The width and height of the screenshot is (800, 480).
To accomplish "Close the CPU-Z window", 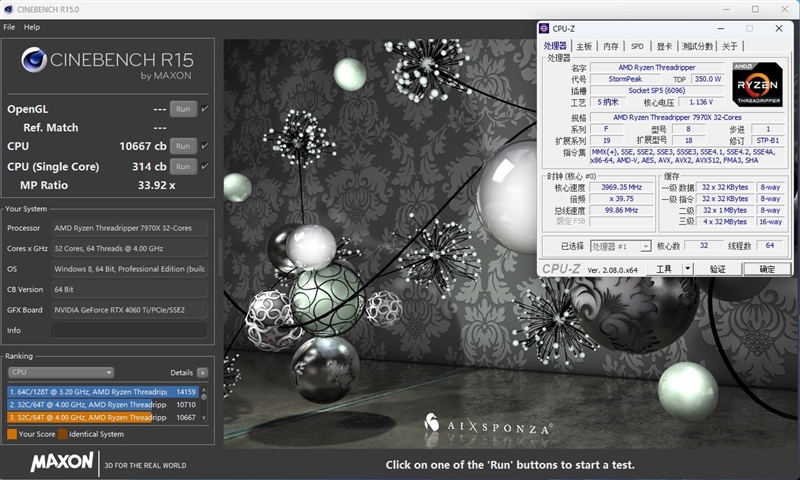I will pyautogui.click(x=779, y=29).
